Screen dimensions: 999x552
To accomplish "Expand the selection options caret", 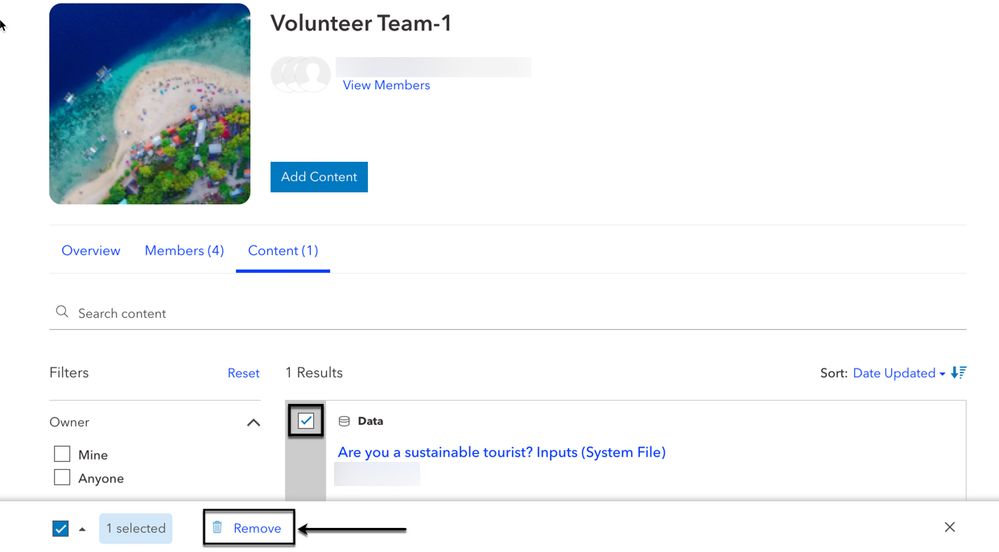I will 82,529.
